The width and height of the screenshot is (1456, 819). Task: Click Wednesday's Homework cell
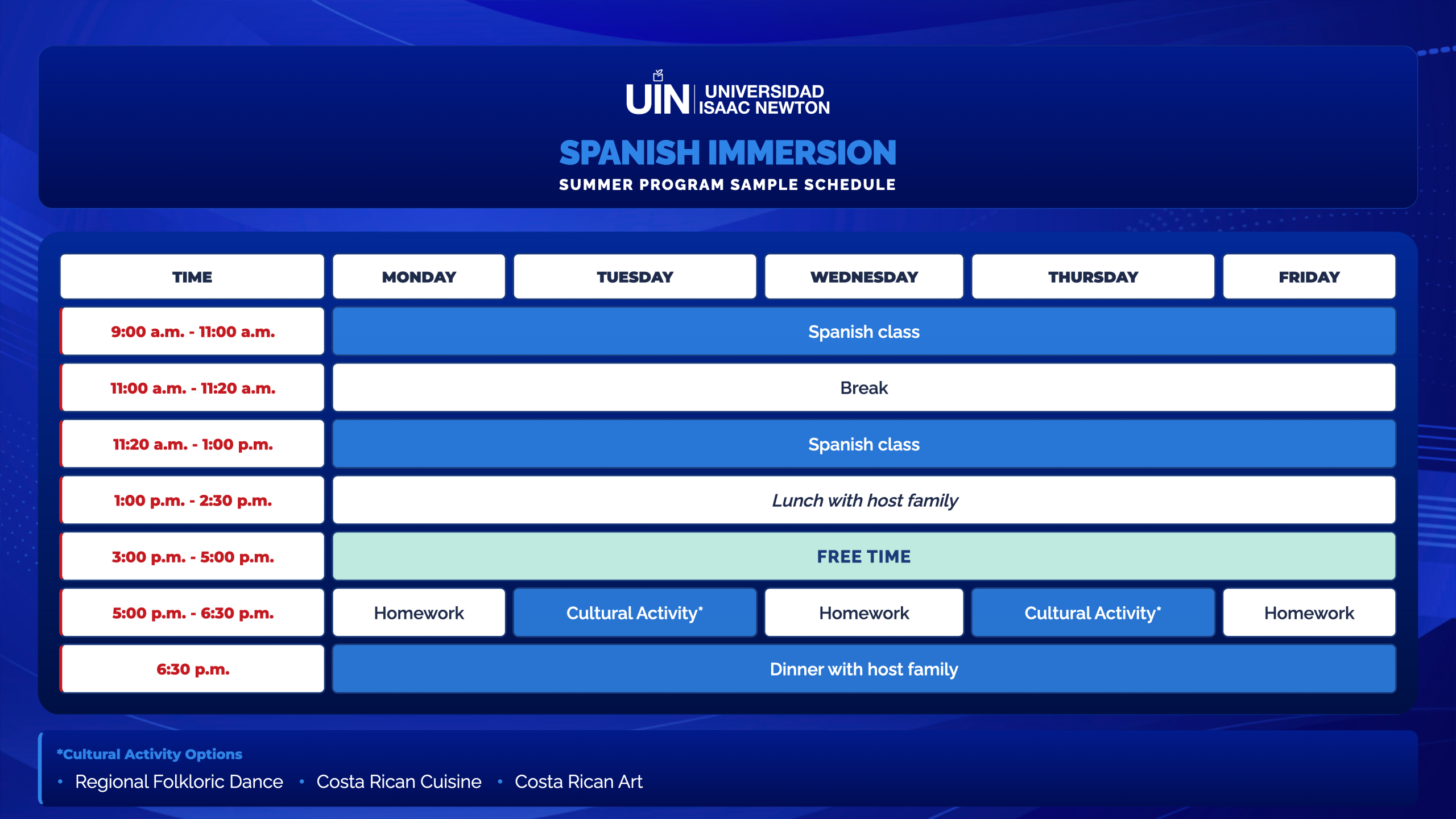(x=864, y=613)
